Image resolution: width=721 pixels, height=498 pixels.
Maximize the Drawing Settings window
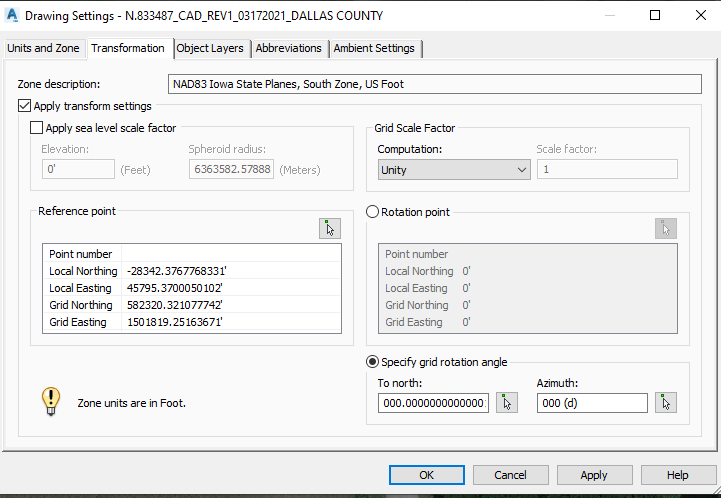(x=655, y=15)
